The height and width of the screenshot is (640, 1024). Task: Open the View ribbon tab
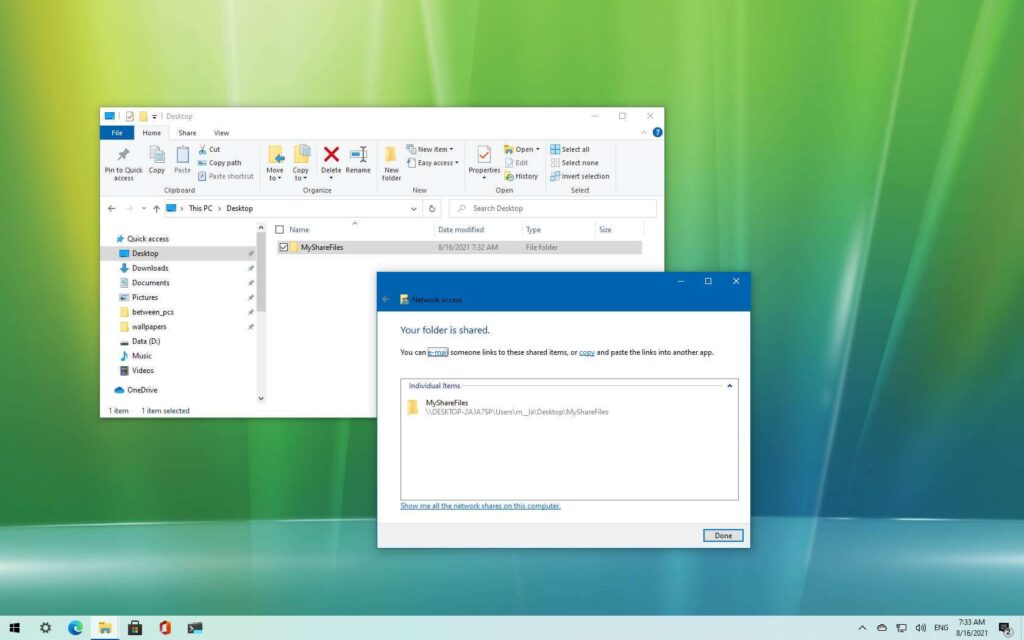point(222,132)
